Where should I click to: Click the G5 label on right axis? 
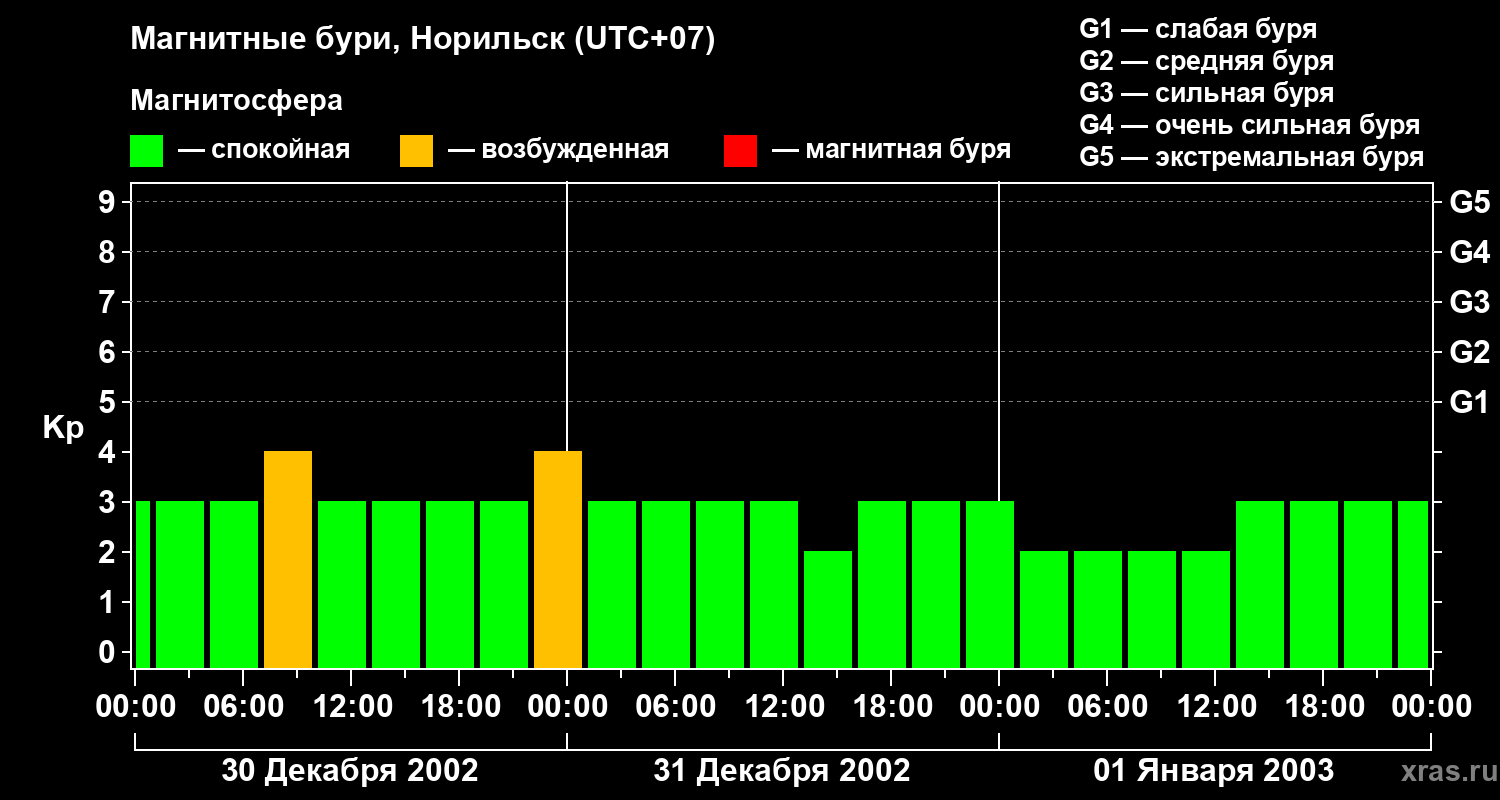(1470, 202)
